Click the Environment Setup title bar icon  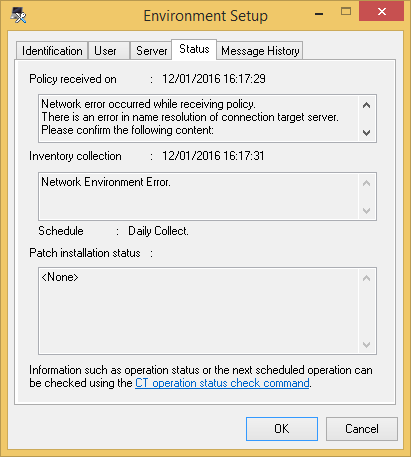coord(19,15)
